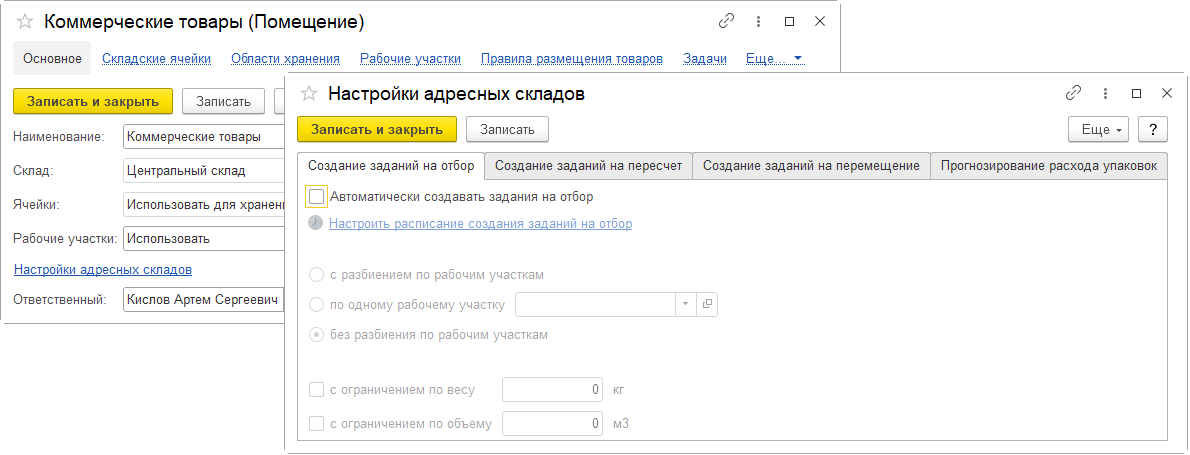
Task: Select без разбиения по рабочим участкам option
Action: tap(317, 335)
